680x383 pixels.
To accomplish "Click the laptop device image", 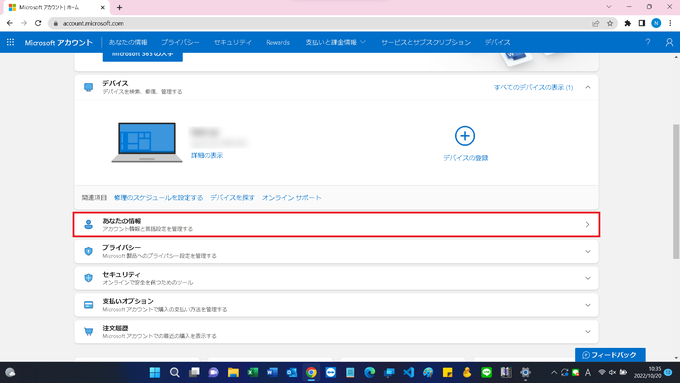I will [x=147, y=142].
